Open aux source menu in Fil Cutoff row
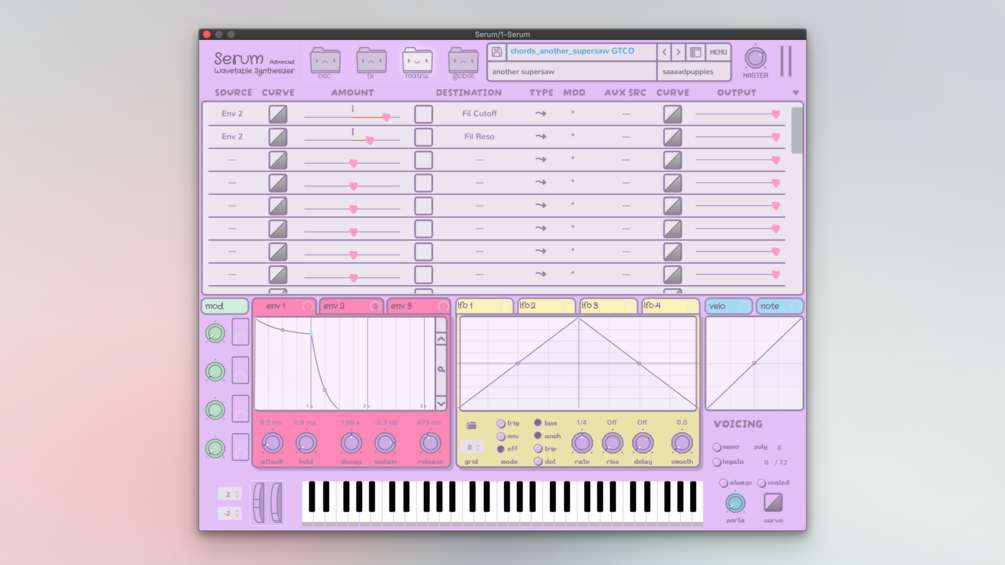 pos(626,114)
